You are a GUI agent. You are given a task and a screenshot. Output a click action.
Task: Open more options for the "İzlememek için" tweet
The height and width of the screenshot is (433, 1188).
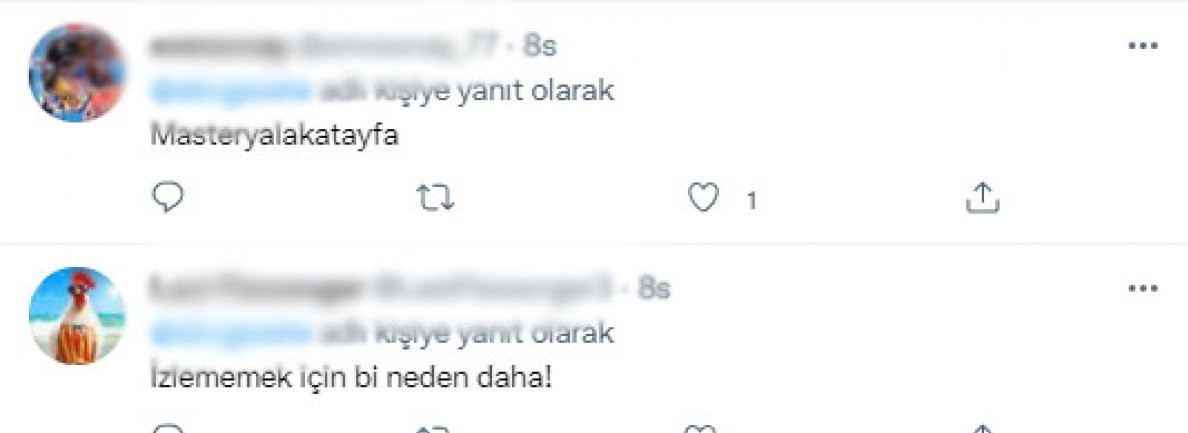click(x=1143, y=288)
